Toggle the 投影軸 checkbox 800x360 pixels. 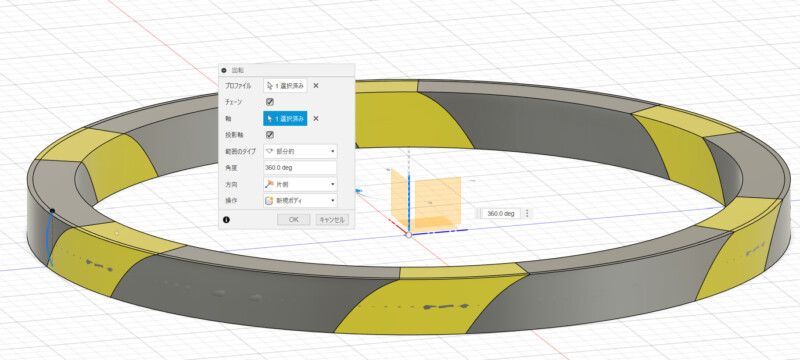coord(270,135)
